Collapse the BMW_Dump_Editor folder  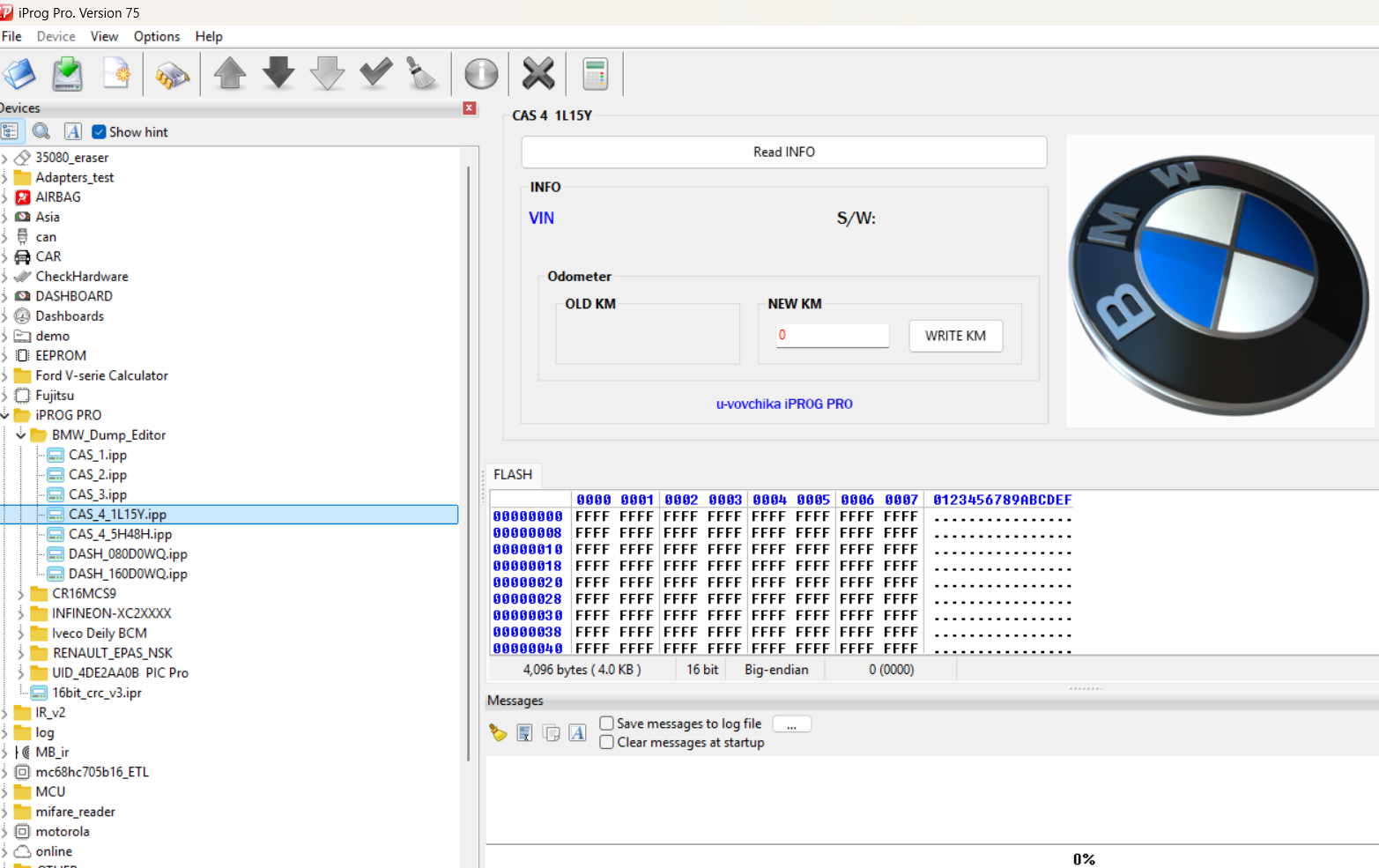click(x=20, y=435)
